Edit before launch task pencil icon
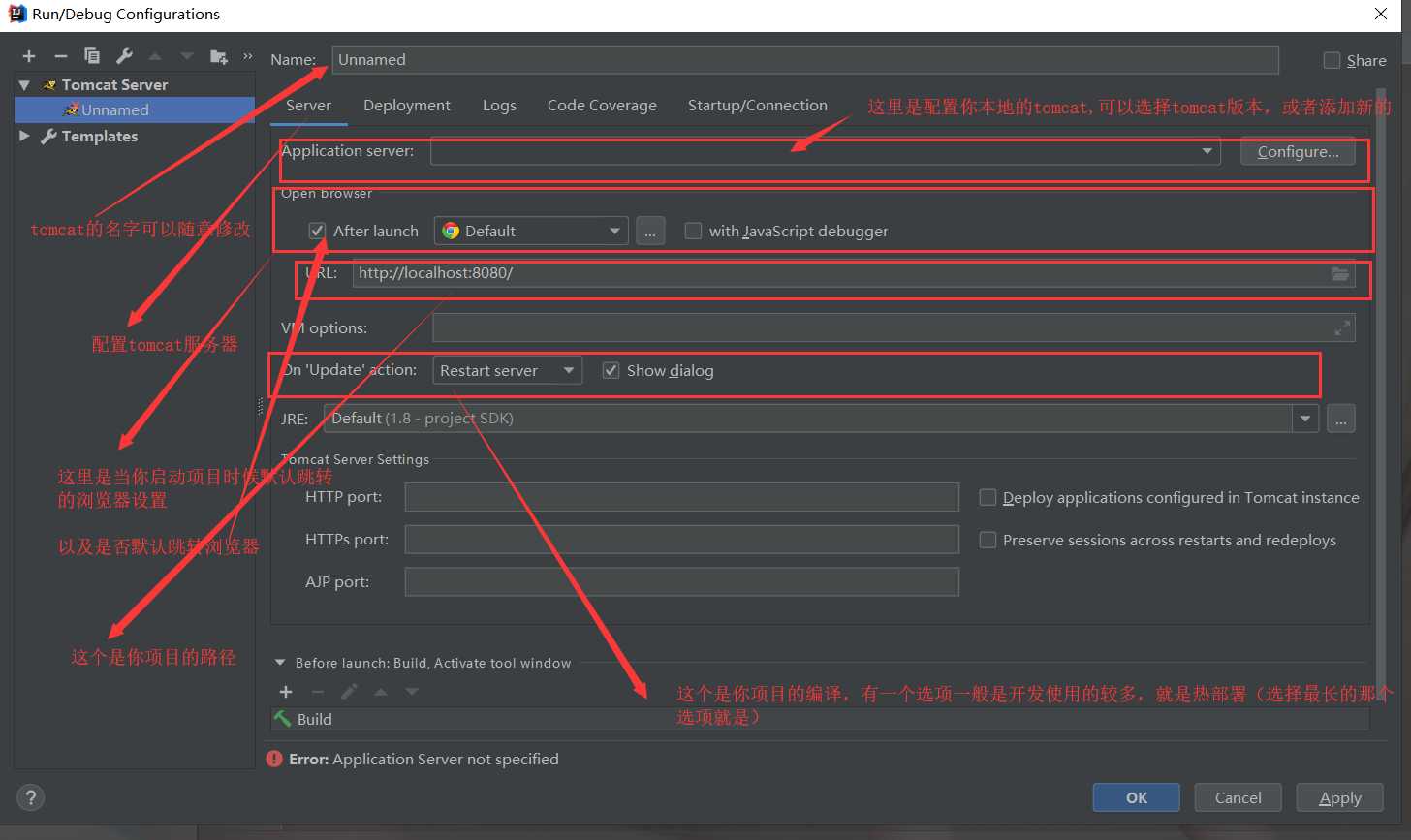 tap(350, 692)
